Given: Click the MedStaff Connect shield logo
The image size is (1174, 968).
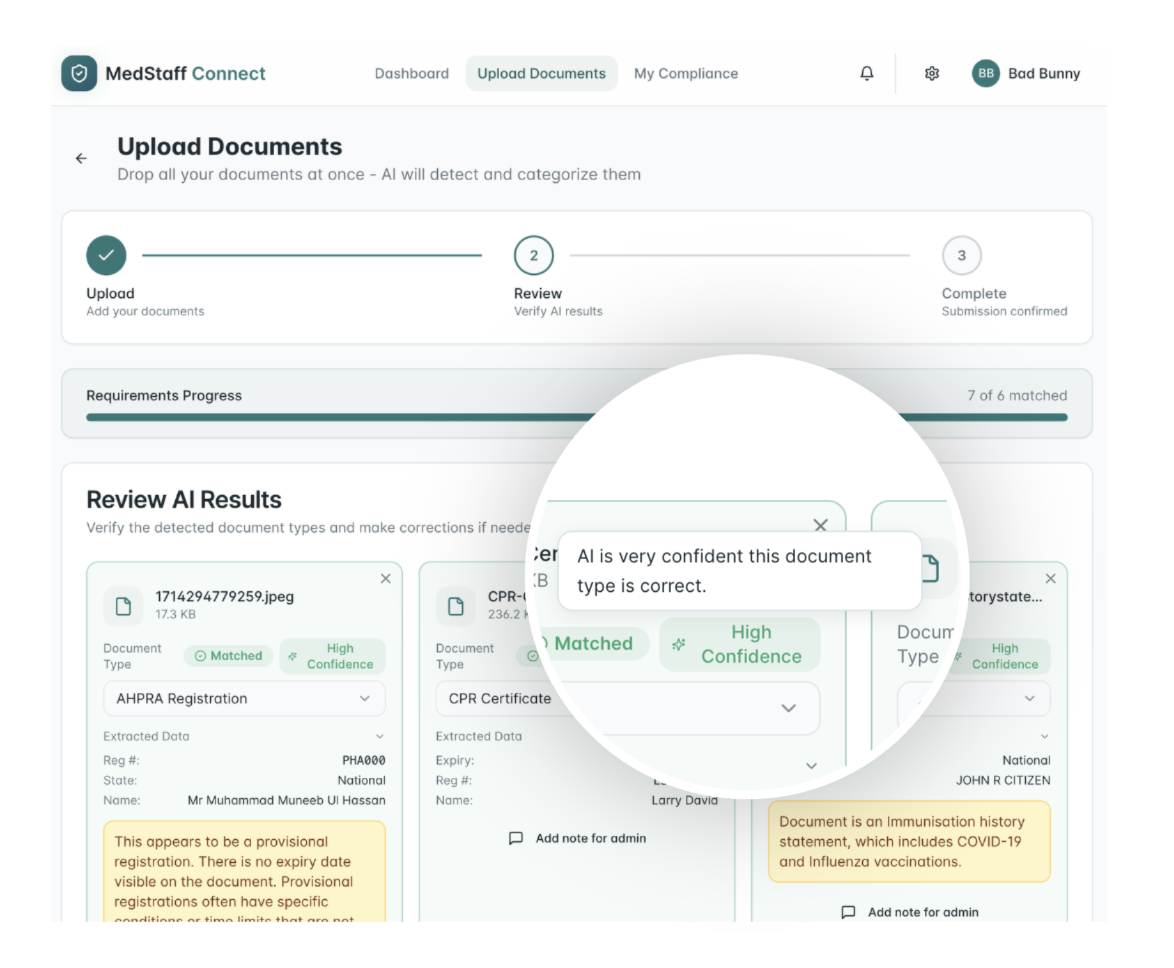Looking at the screenshot, I should point(79,73).
